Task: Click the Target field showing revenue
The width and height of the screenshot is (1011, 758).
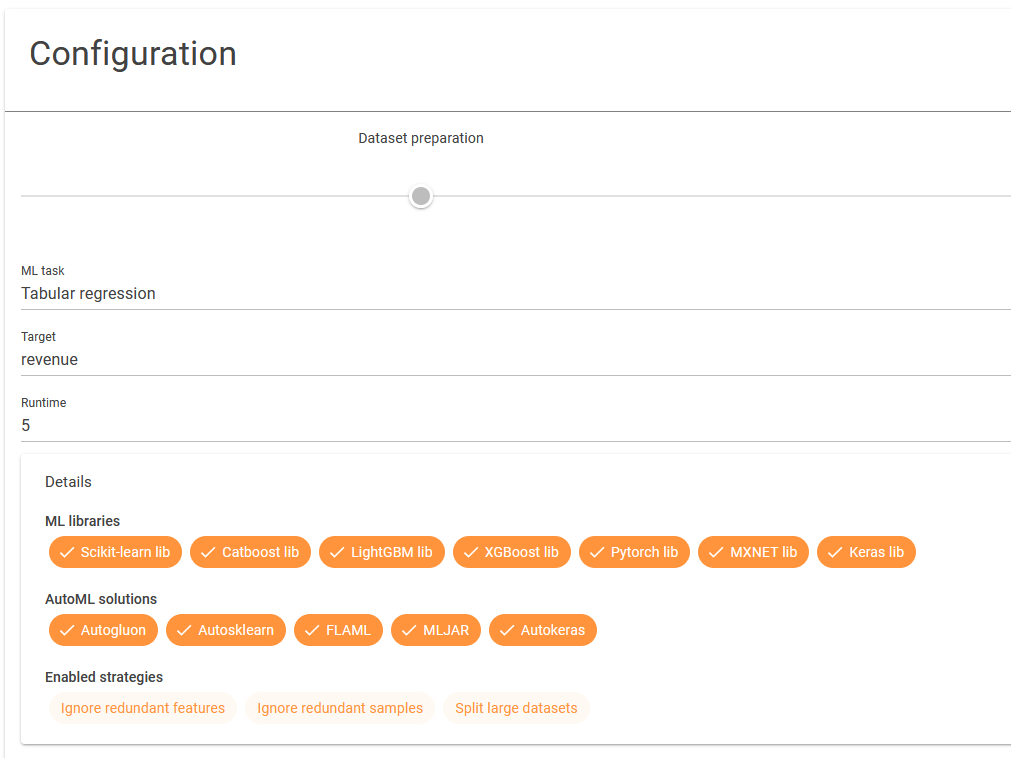Action: coord(516,359)
